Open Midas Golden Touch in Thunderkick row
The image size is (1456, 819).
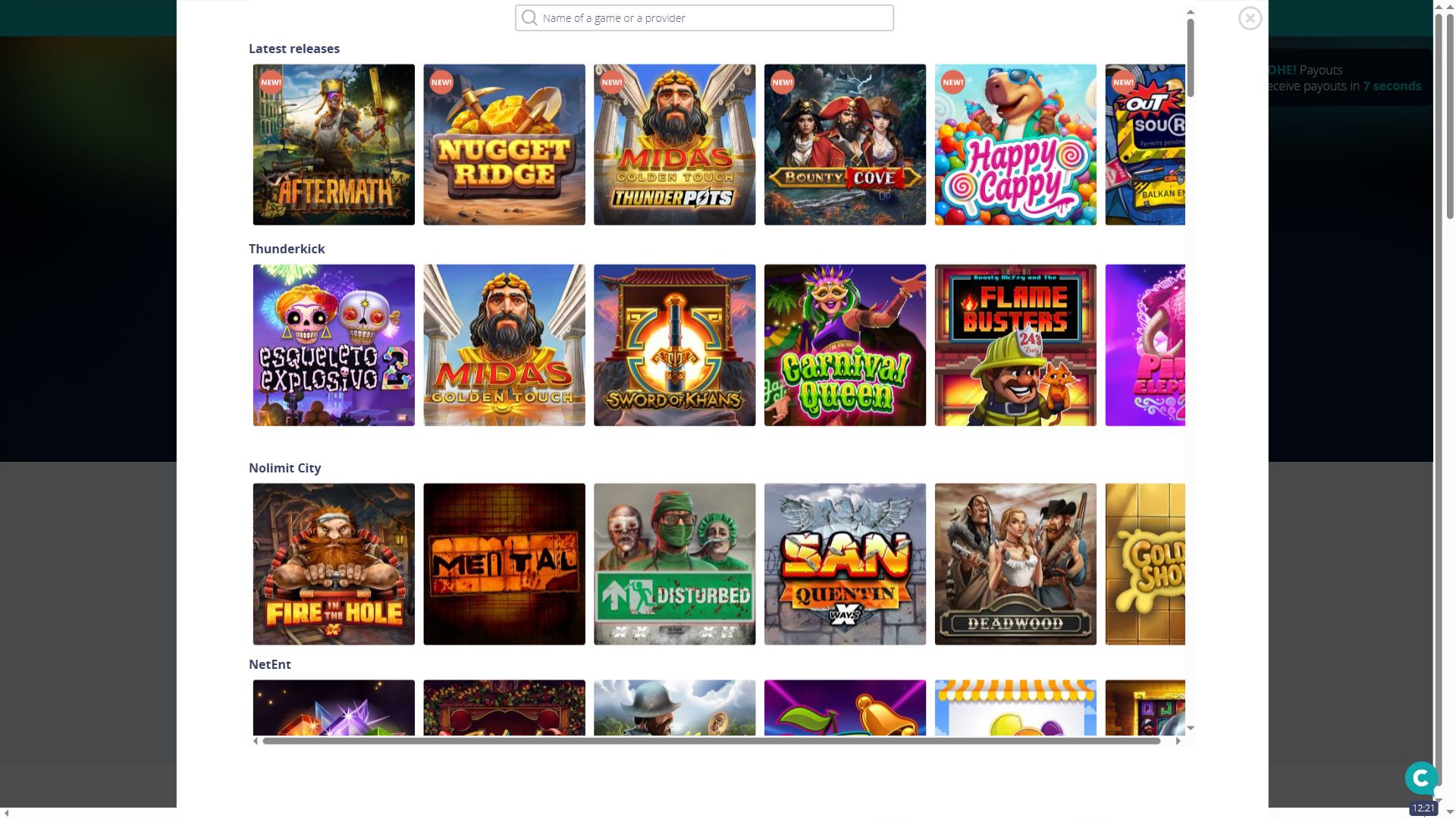(x=504, y=345)
